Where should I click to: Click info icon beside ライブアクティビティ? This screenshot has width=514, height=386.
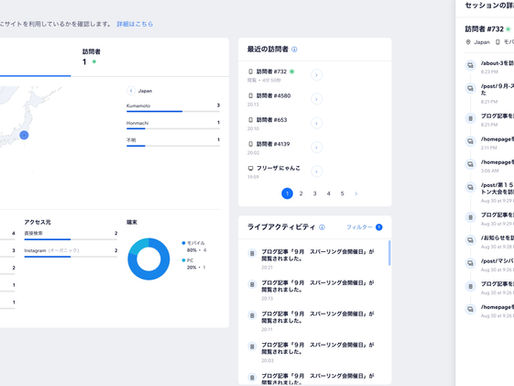tap(322, 227)
